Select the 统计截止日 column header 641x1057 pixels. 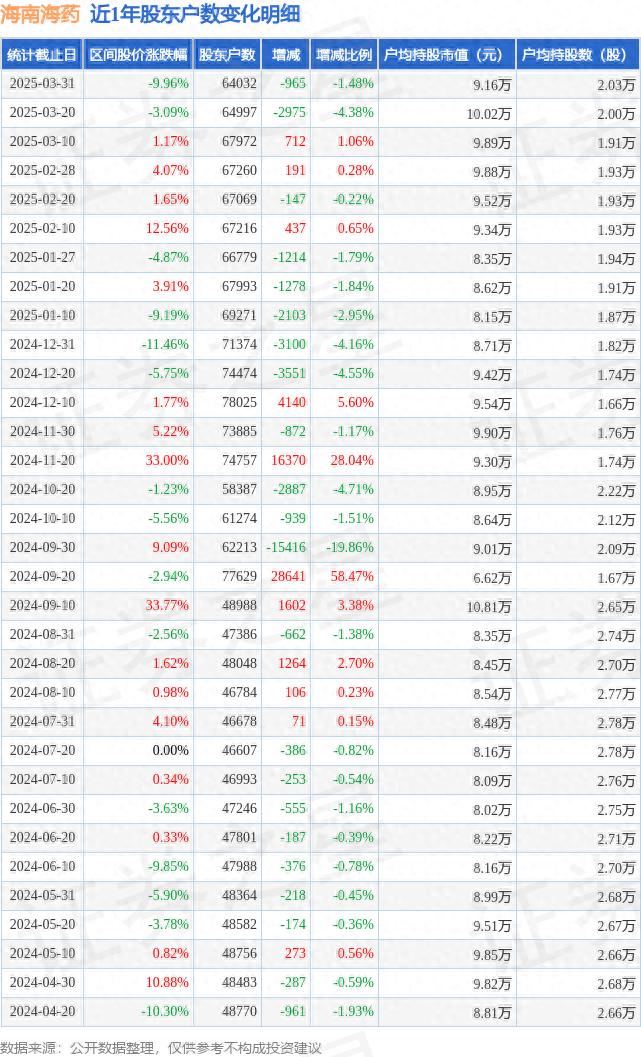[42, 55]
